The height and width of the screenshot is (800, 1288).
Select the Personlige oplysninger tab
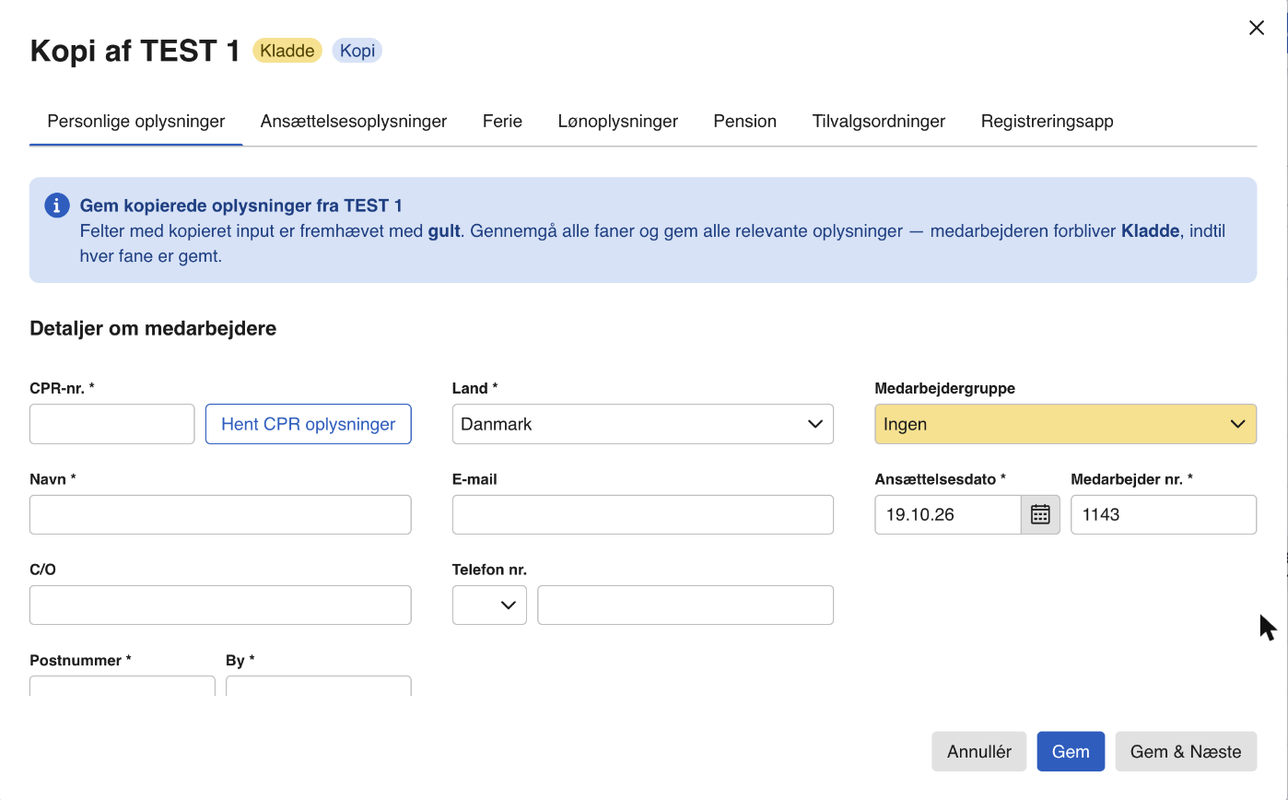click(x=136, y=121)
